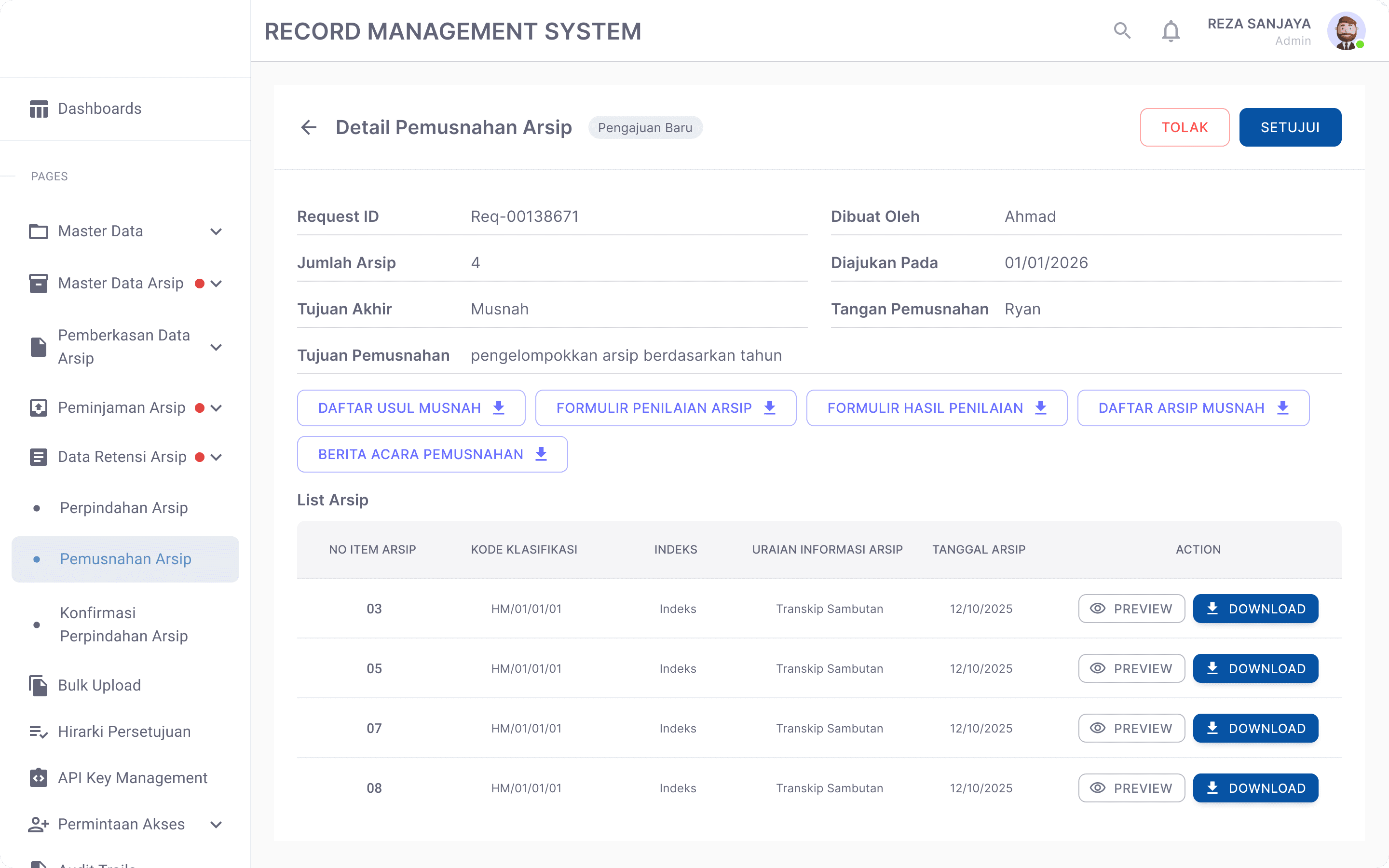Collapse the Data Retensi Arsip chevron

pyautogui.click(x=216, y=458)
